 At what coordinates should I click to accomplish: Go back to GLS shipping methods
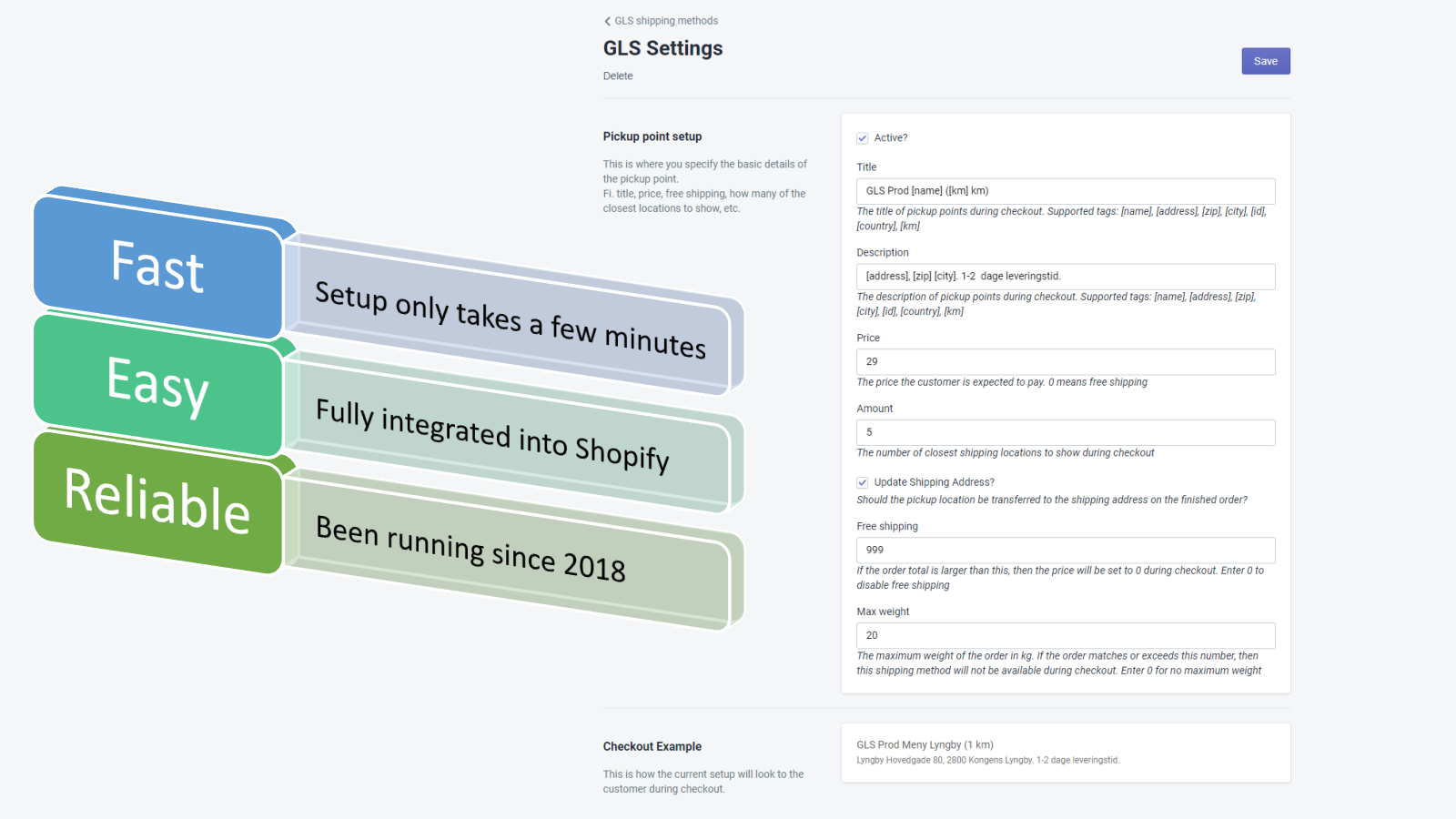[x=662, y=21]
